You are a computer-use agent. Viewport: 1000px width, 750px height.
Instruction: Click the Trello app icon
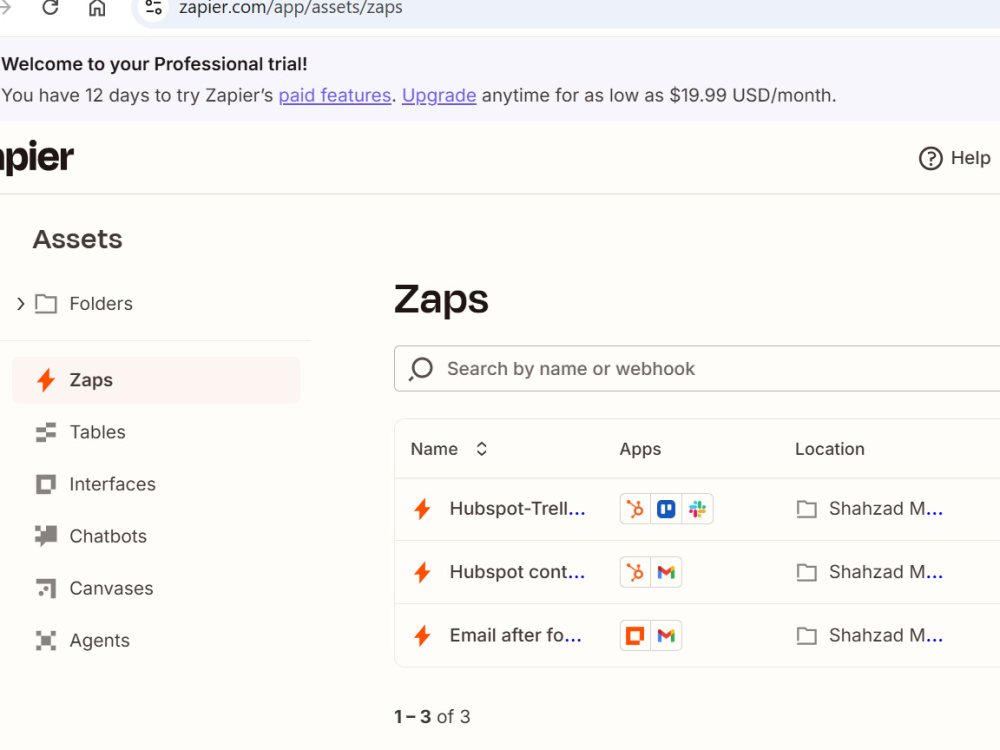pyautogui.click(x=666, y=509)
